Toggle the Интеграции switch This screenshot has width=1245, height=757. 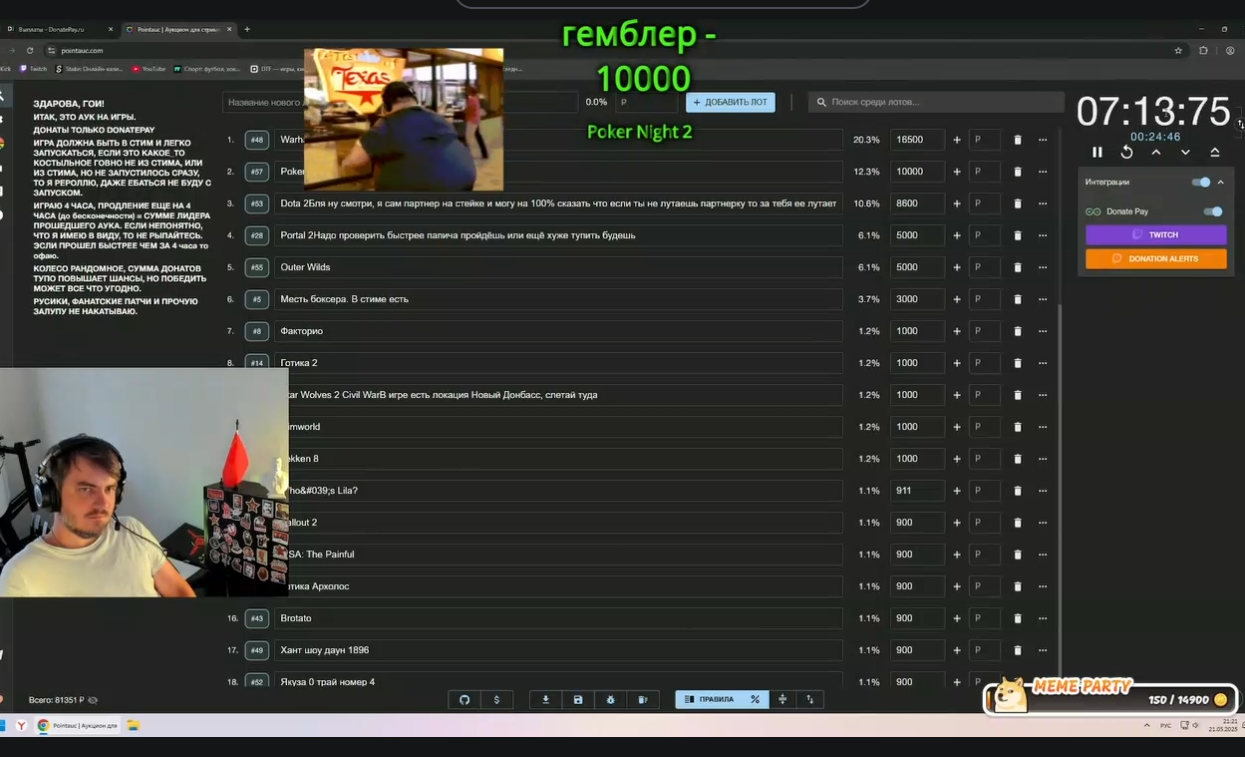pyautogui.click(x=1202, y=182)
